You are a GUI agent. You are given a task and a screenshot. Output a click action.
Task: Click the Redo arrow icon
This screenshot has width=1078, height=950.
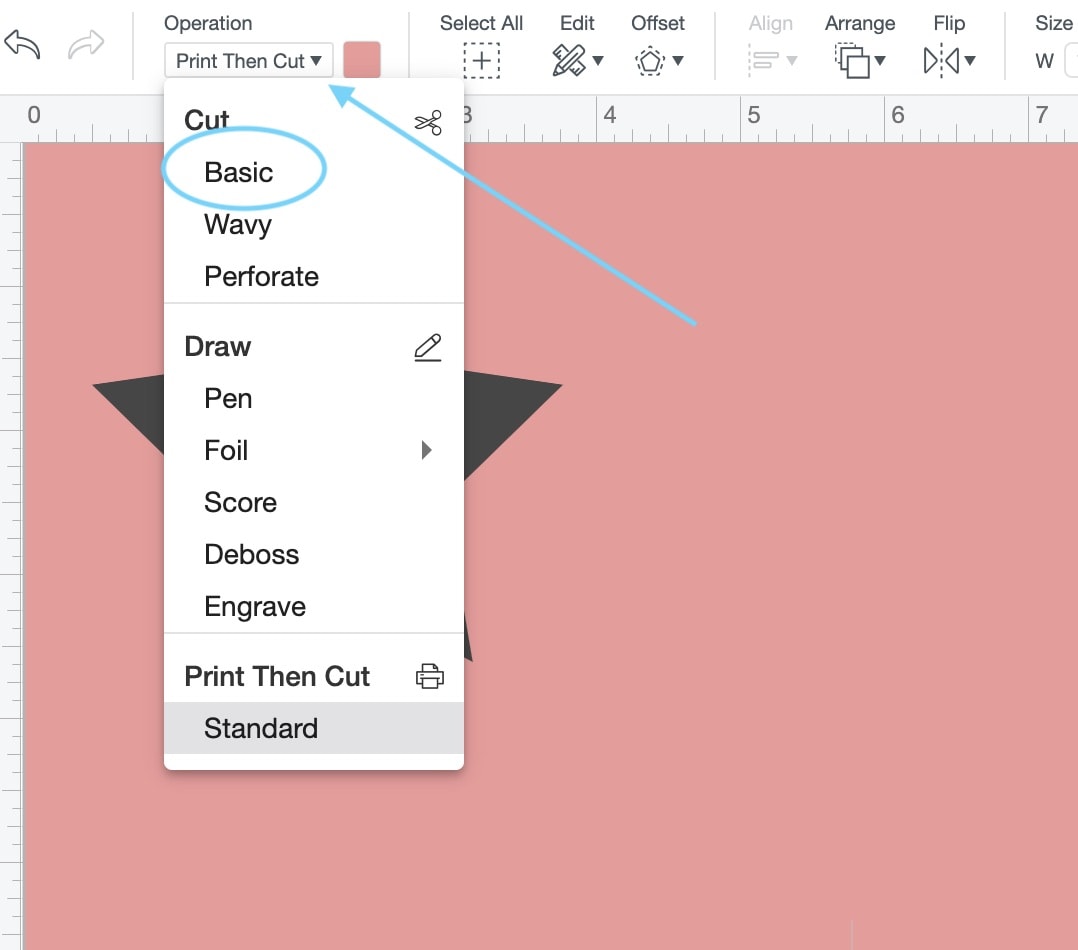(85, 42)
